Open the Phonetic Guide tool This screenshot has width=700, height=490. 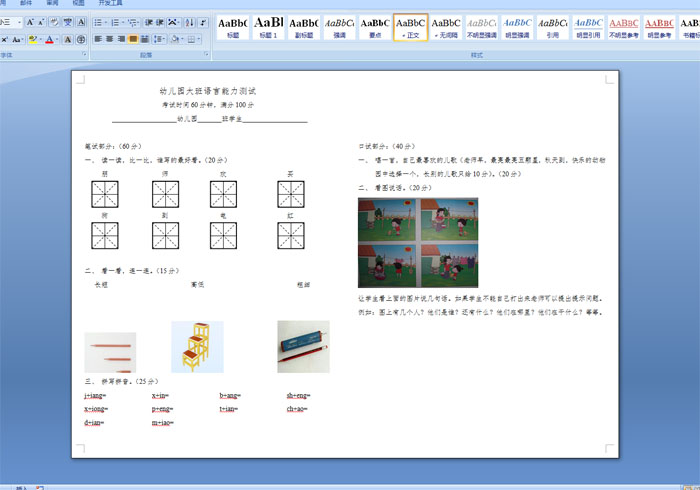point(67,22)
